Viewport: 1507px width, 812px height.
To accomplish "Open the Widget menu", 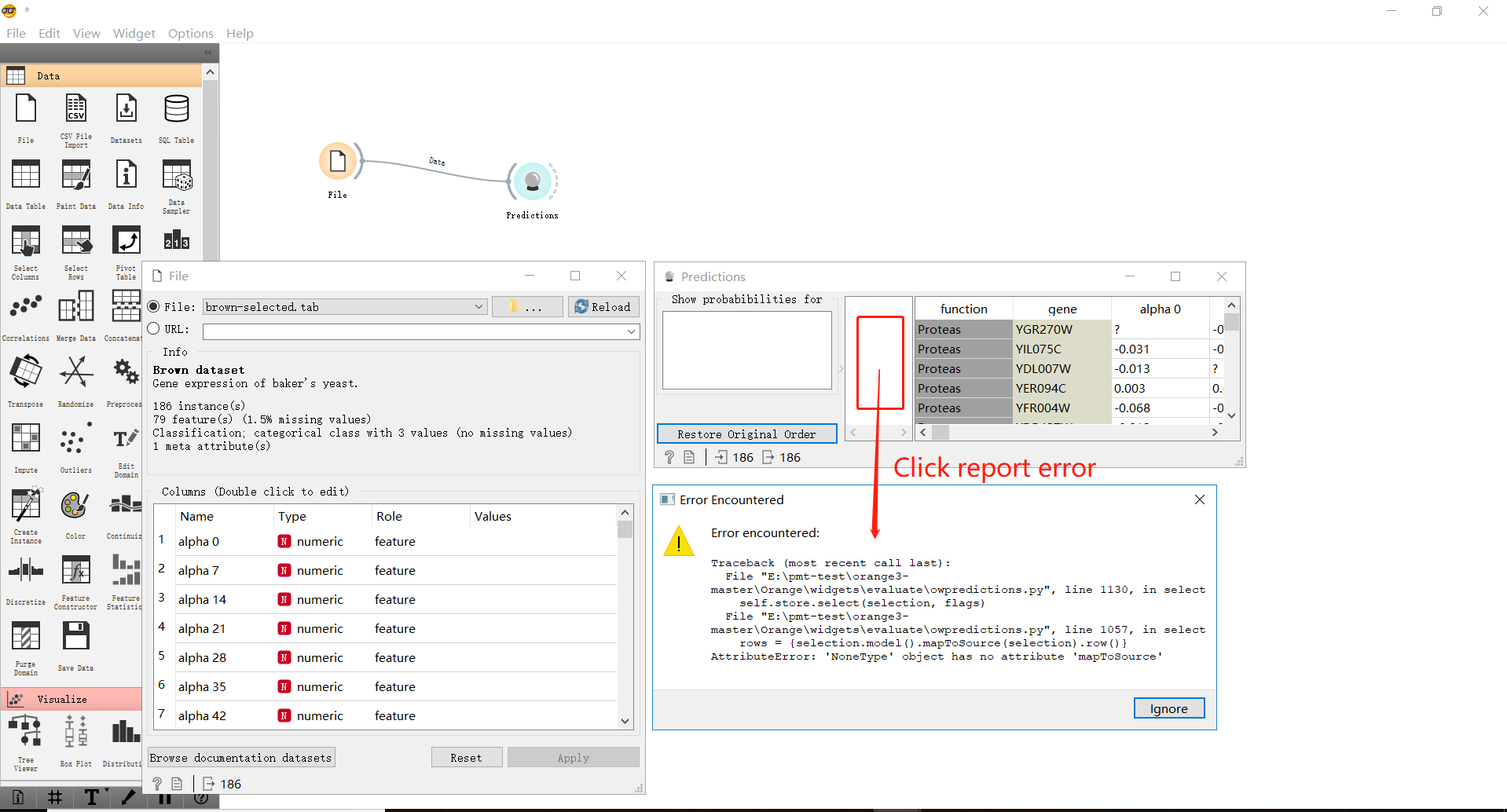I will click(x=133, y=33).
